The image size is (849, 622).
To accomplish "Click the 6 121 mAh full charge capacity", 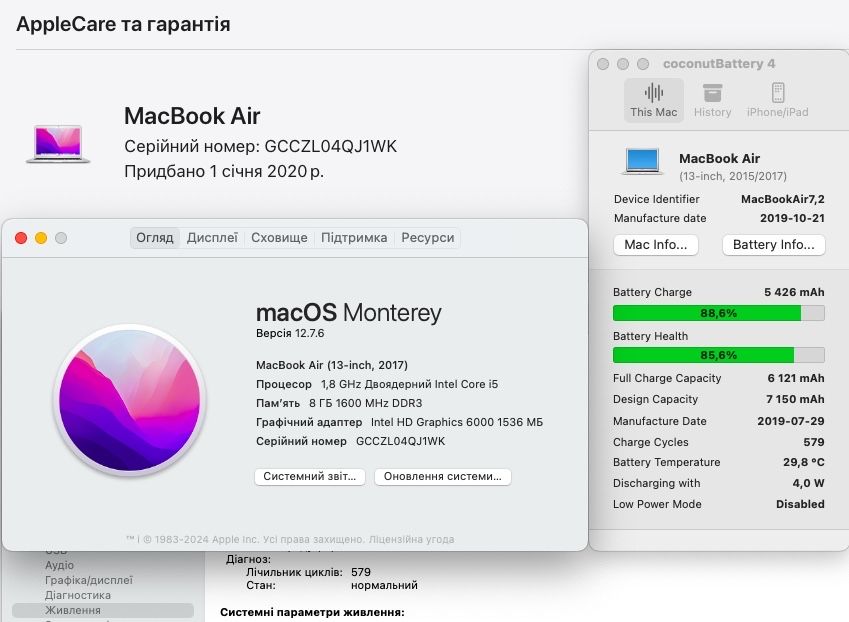I will [796, 378].
